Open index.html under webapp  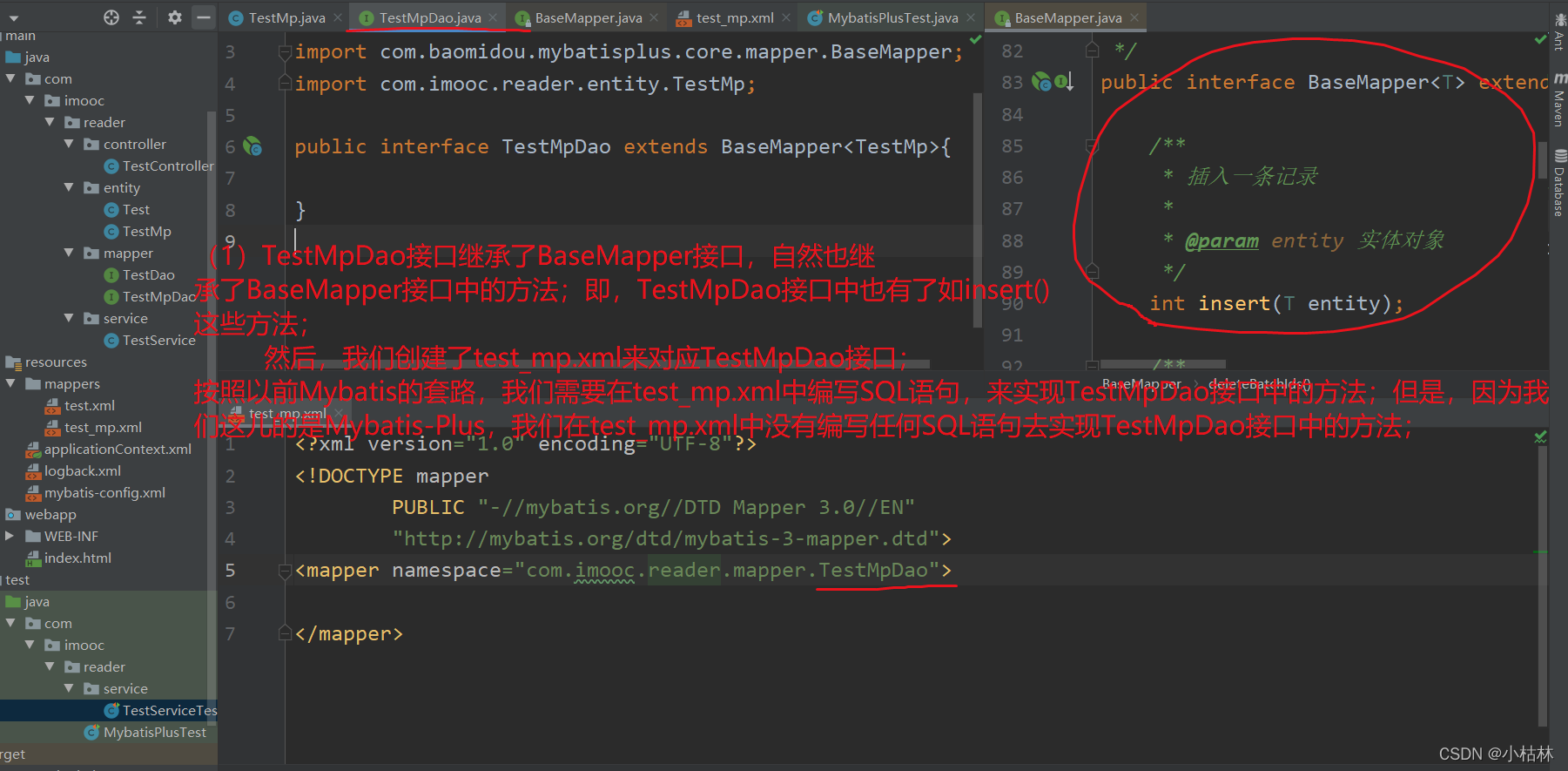(x=69, y=558)
